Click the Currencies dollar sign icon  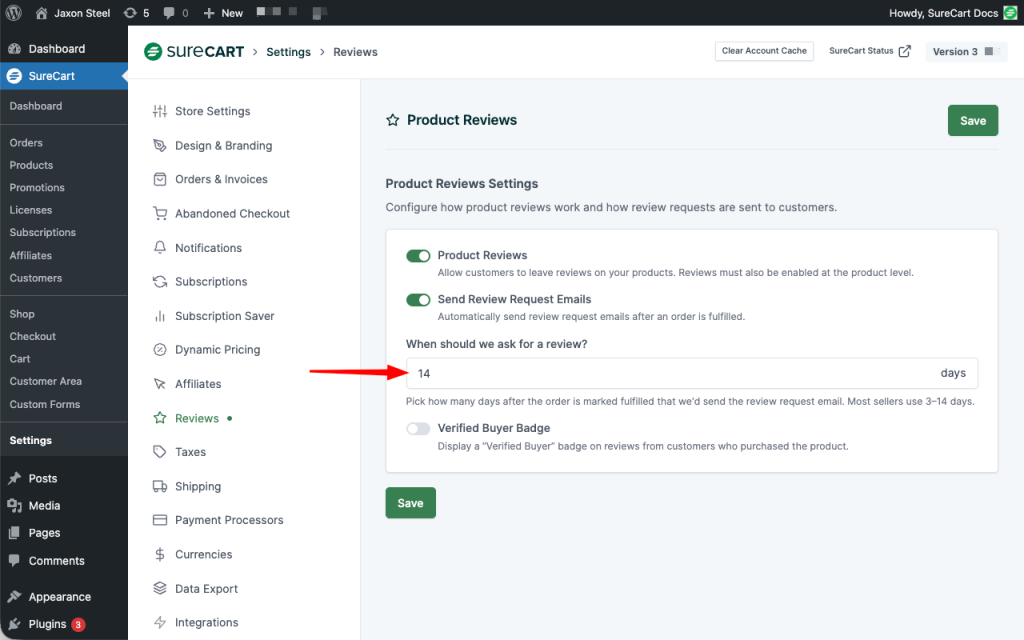tap(160, 555)
